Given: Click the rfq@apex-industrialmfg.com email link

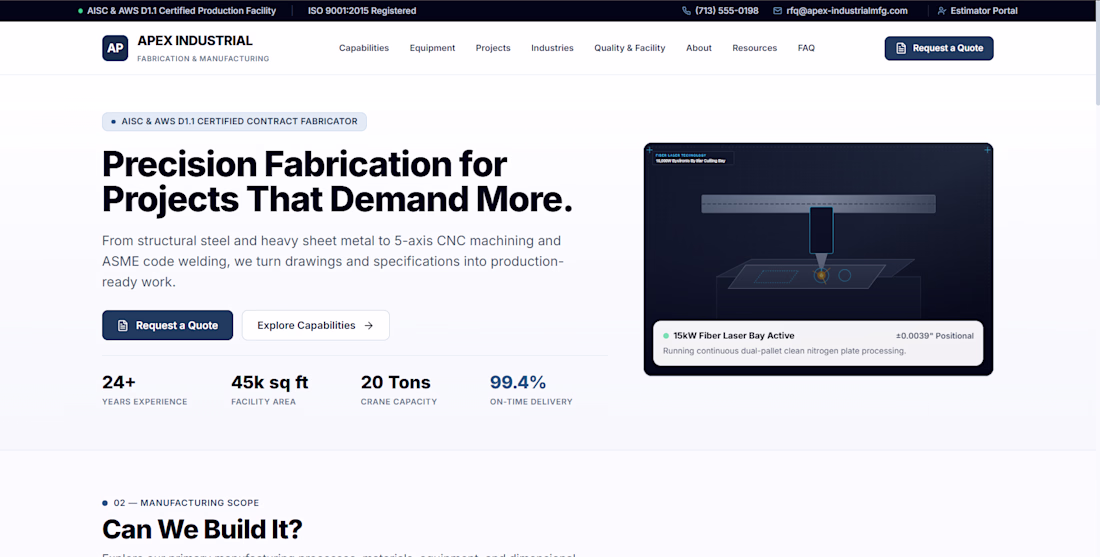Looking at the screenshot, I should click(840, 11).
